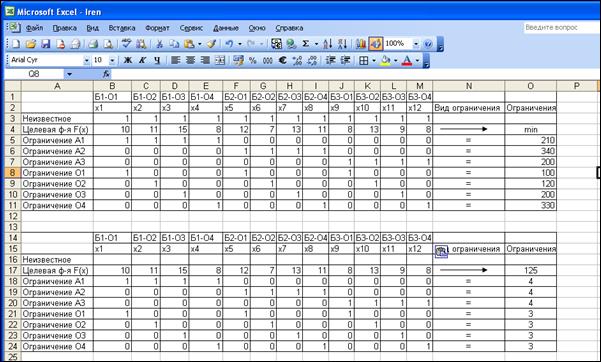601x362 pixels.
Task: Apply the yellow fill color bucket
Action: 386,60
